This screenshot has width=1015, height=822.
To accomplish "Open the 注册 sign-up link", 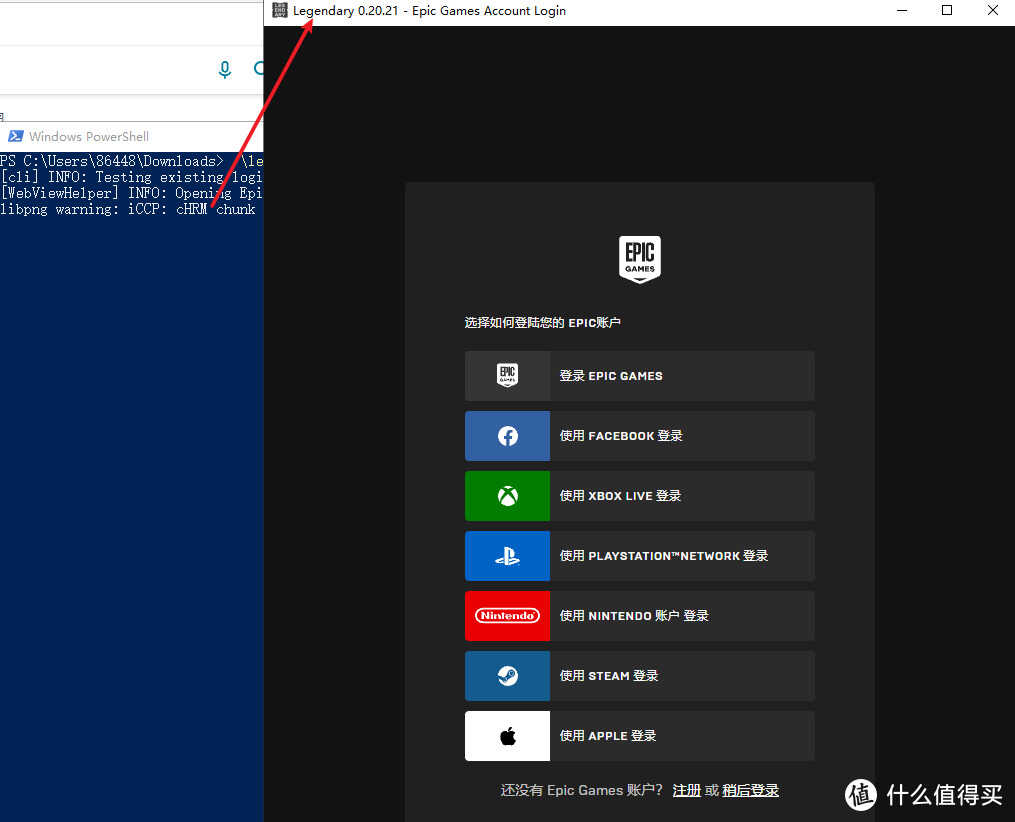I will coord(687,790).
